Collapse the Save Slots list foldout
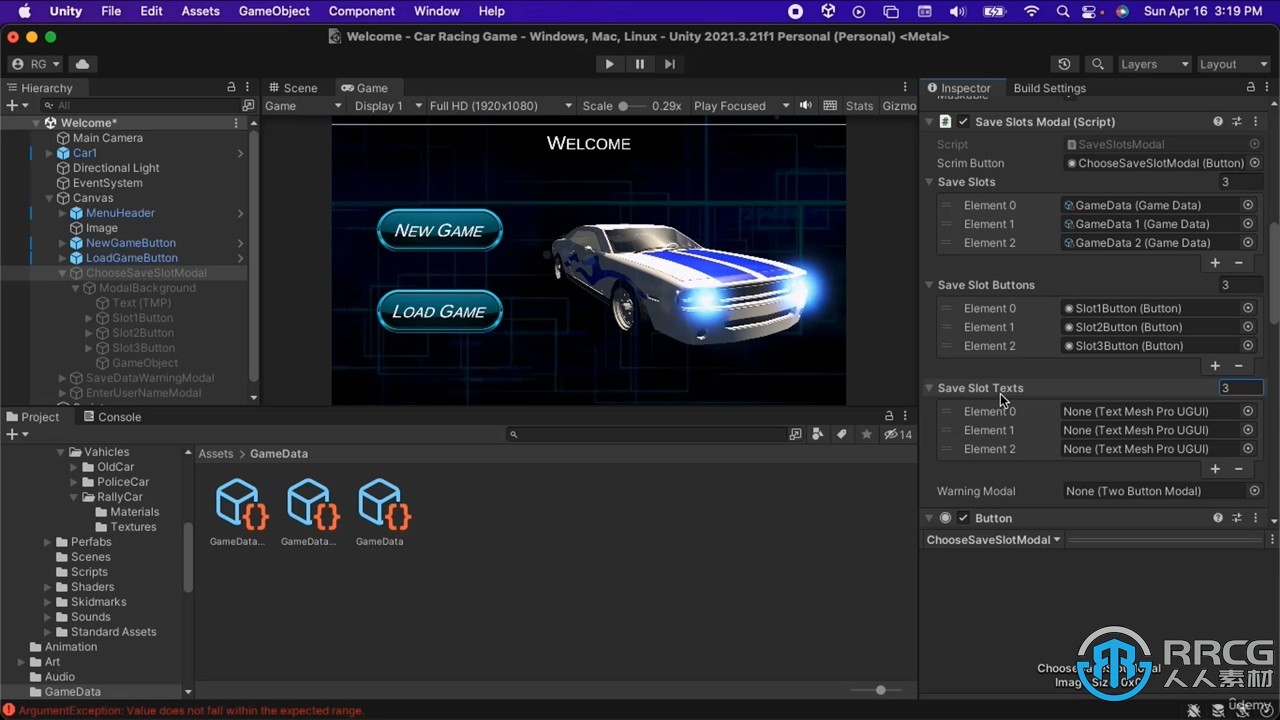Viewport: 1280px width, 720px height. point(929,182)
